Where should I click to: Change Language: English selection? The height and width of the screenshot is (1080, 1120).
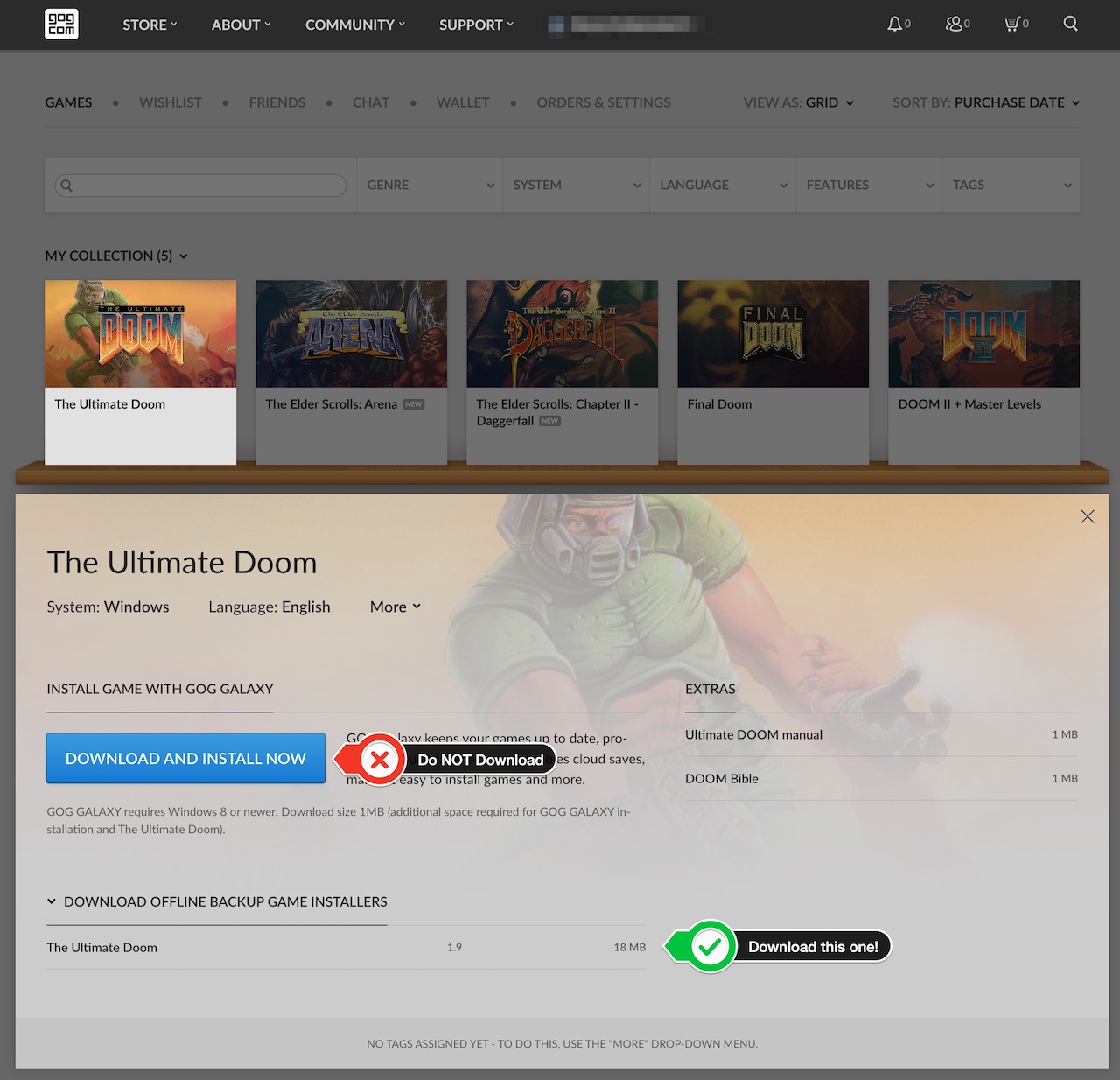[269, 607]
